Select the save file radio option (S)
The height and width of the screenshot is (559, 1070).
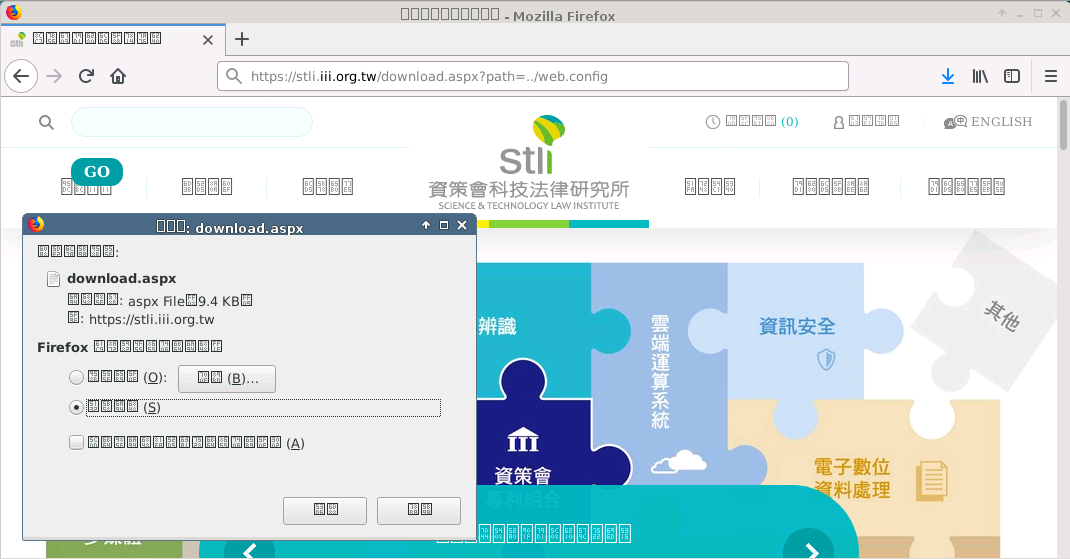(76, 407)
